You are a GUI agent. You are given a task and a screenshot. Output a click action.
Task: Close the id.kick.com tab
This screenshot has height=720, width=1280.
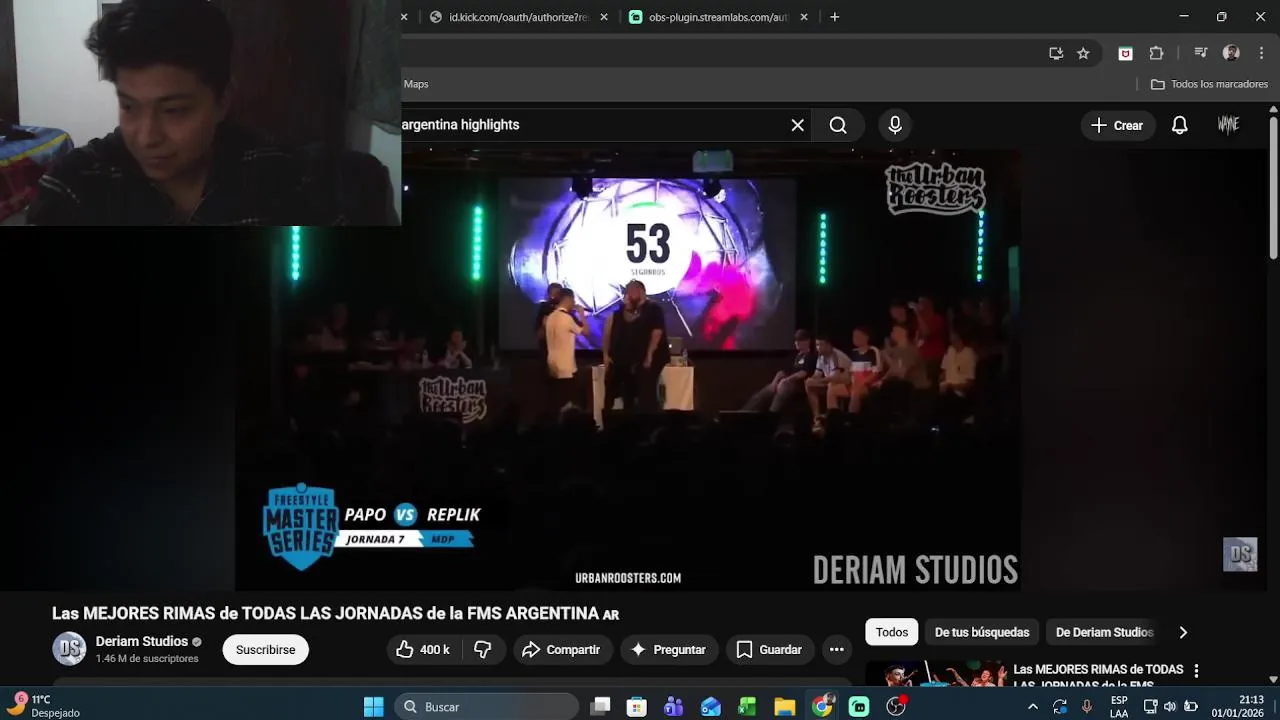click(x=603, y=17)
